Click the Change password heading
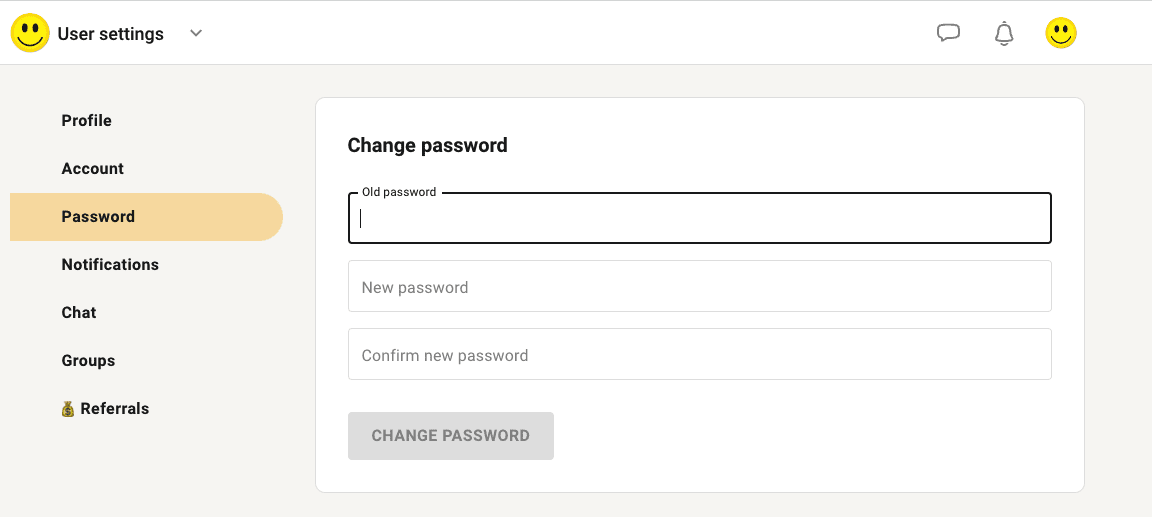The width and height of the screenshot is (1152, 517). coord(427,146)
